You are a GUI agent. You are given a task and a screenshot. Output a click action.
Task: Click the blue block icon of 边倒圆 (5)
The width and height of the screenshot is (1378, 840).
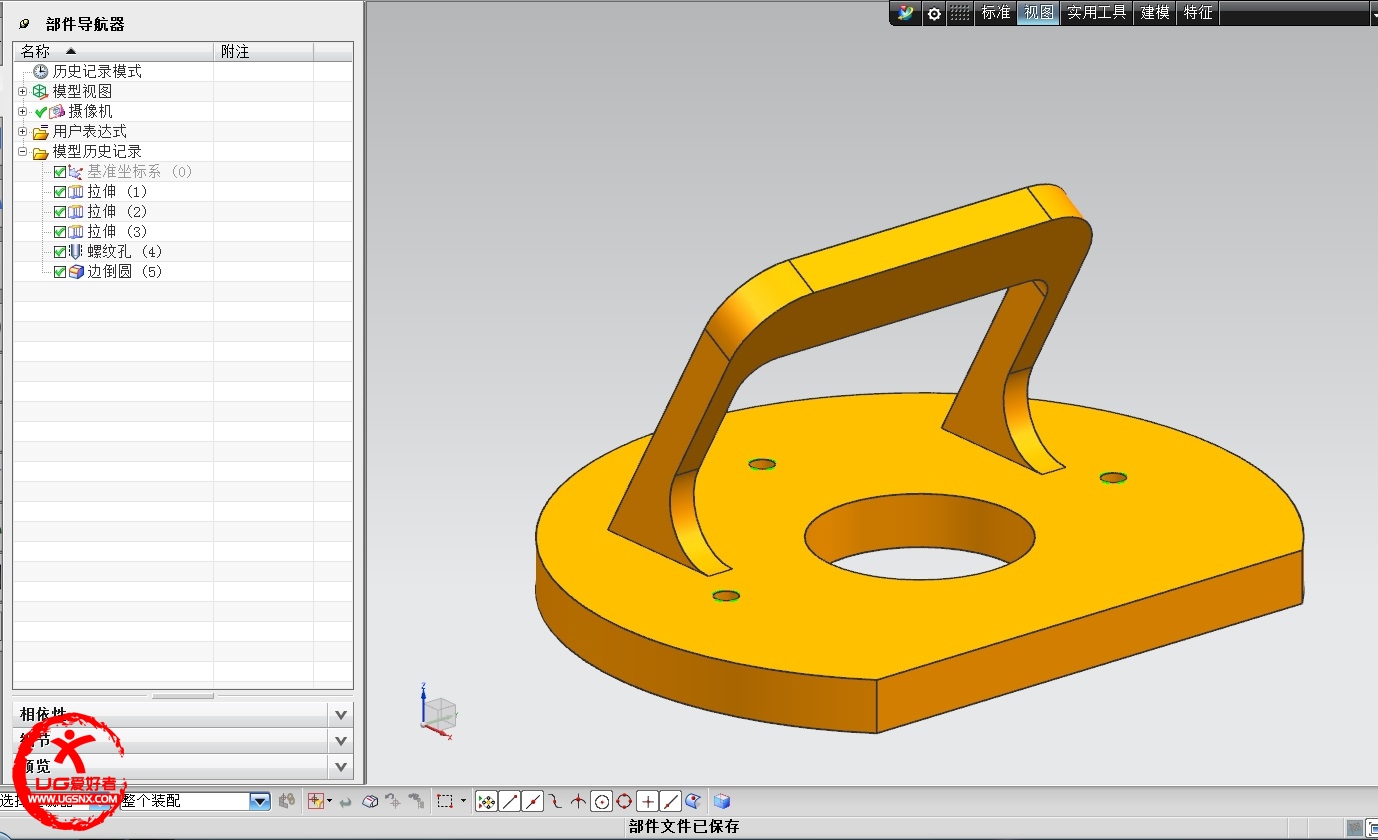76,271
